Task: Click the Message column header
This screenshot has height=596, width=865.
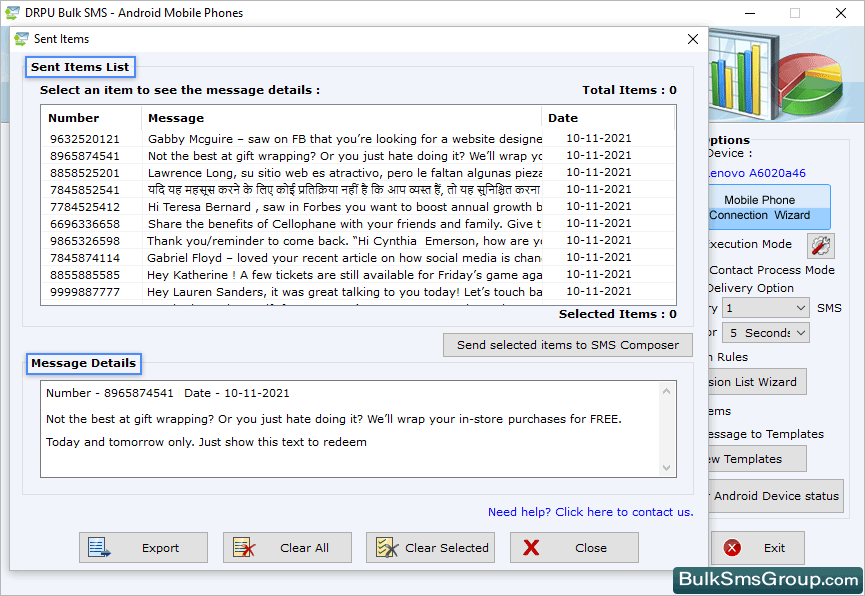Action: pyautogui.click(x=341, y=118)
